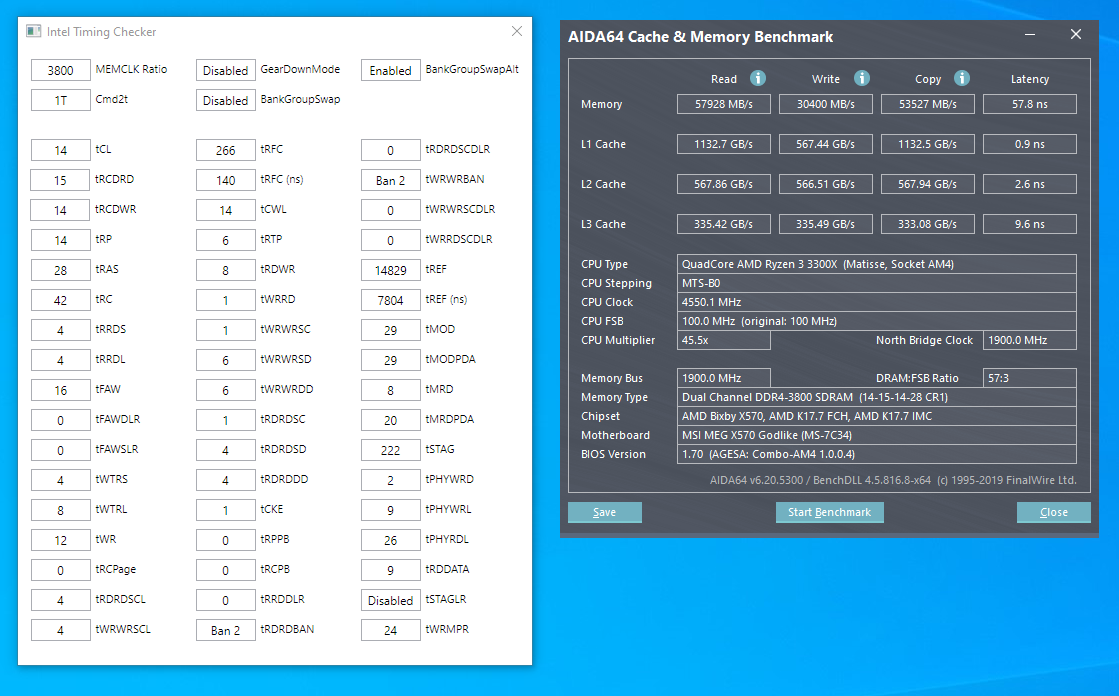Click the tRAS value 28
The image size is (1119, 696).
point(61,270)
